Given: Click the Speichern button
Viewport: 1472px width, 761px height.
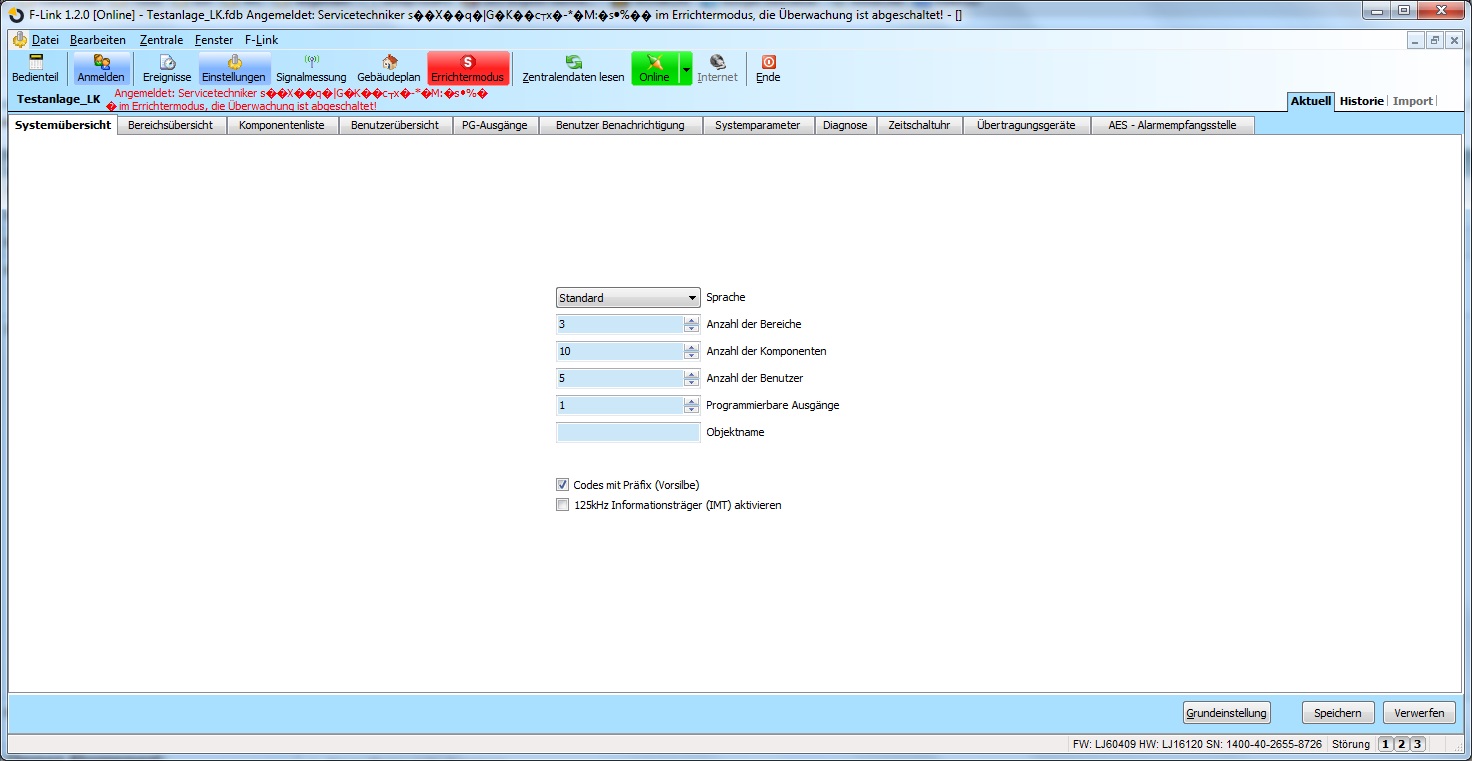Looking at the screenshot, I should 1337,713.
